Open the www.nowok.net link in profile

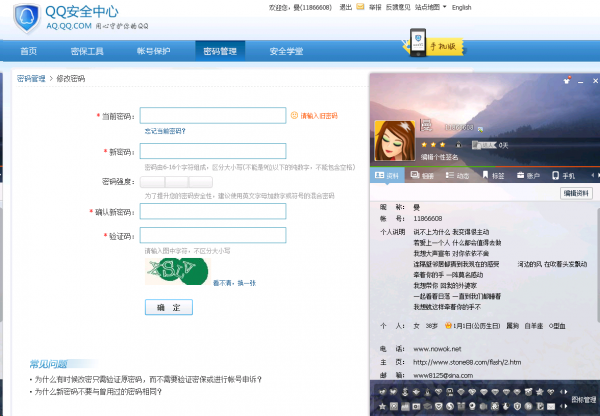click(437, 349)
